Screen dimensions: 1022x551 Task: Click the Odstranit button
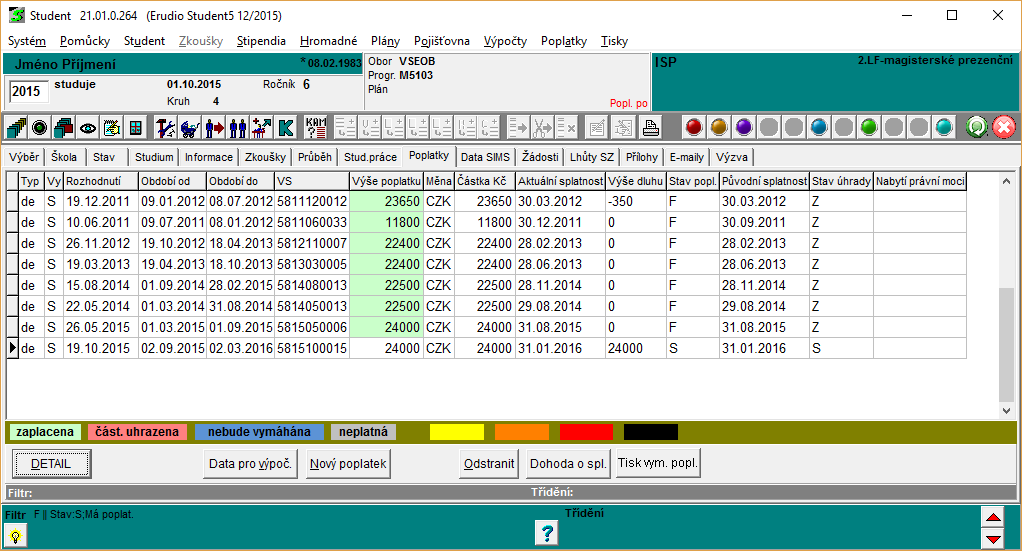[490, 464]
